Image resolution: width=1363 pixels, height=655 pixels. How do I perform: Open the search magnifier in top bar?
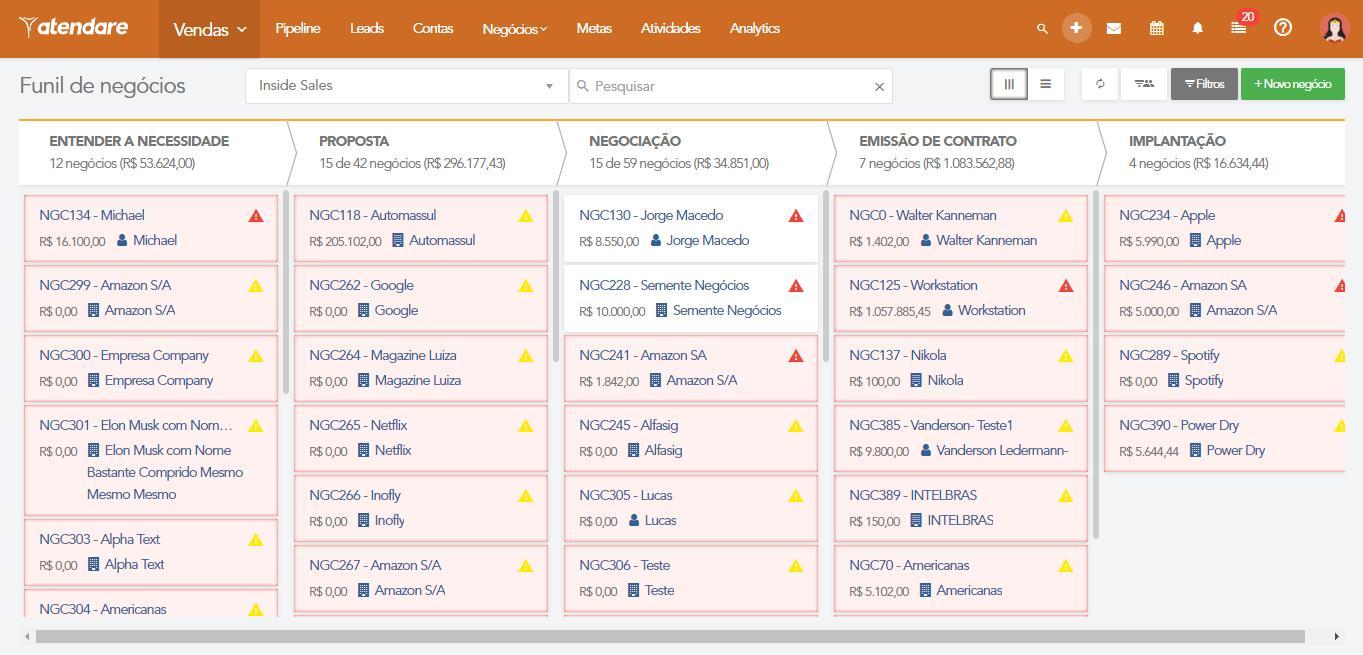pyautogui.click(x=1042, y=29)
